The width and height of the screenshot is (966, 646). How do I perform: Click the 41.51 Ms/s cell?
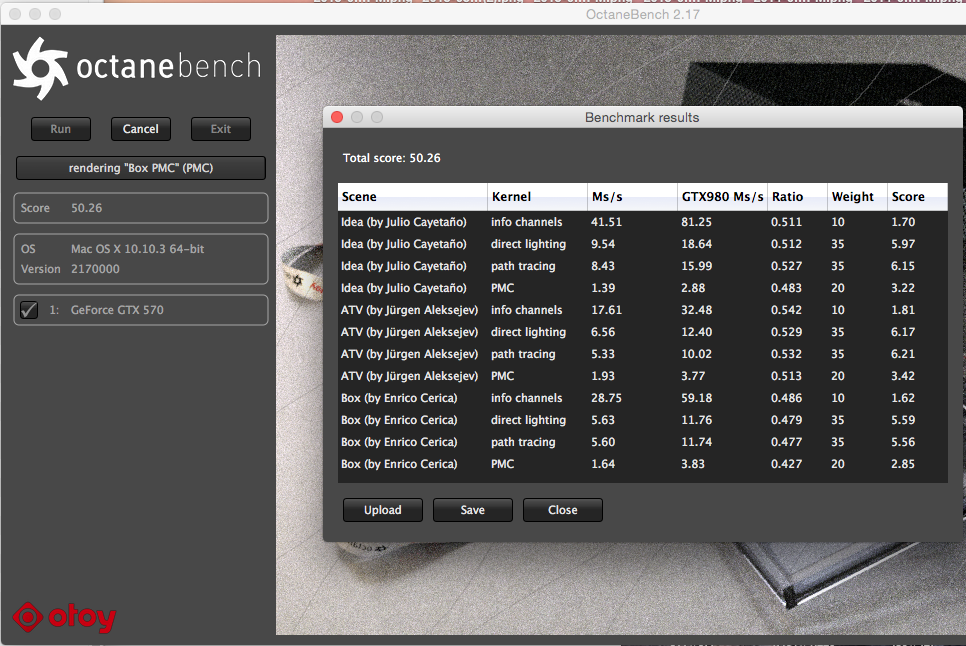[x=606, y=222]
